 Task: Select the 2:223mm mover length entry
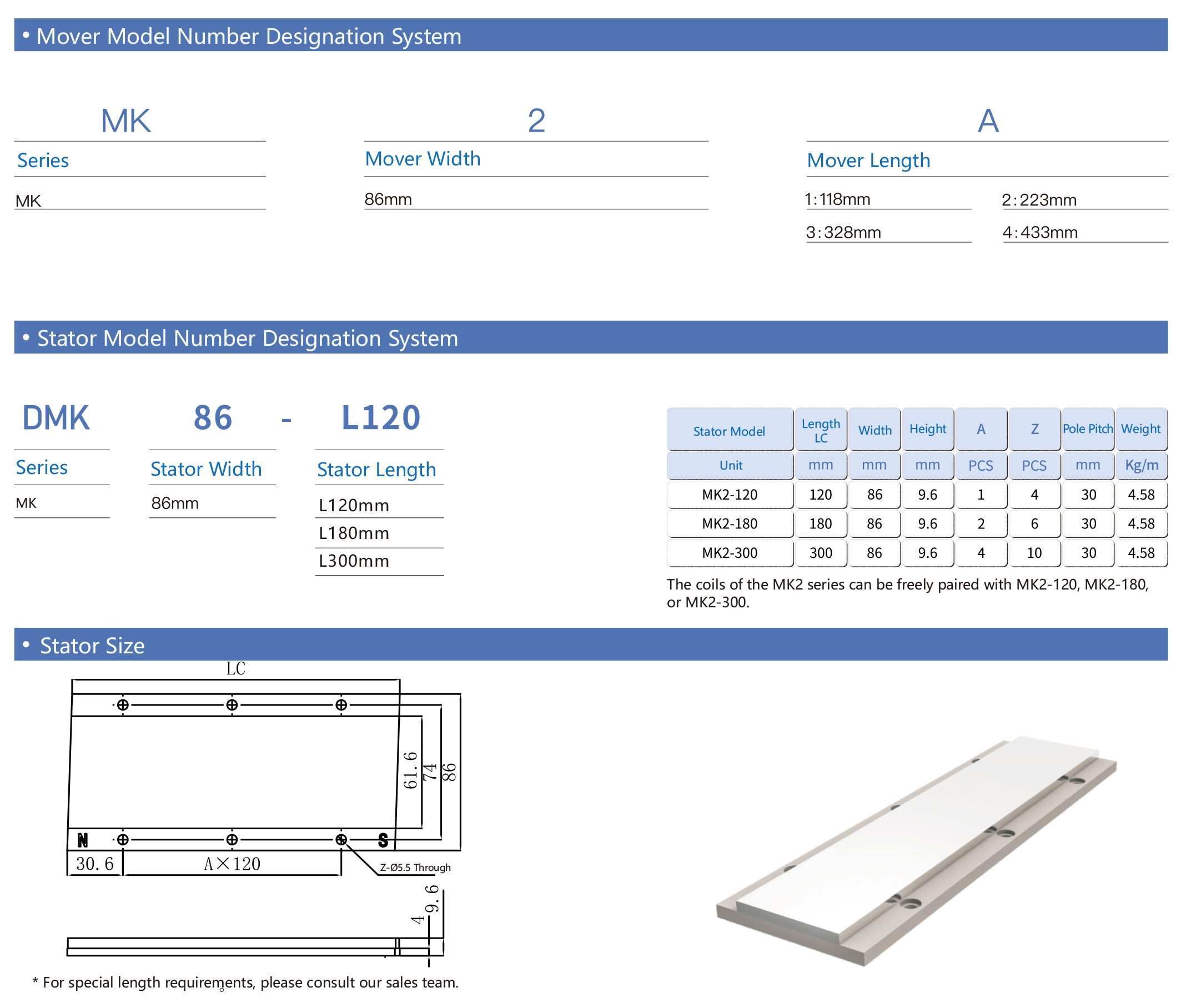coord(1039,200)
